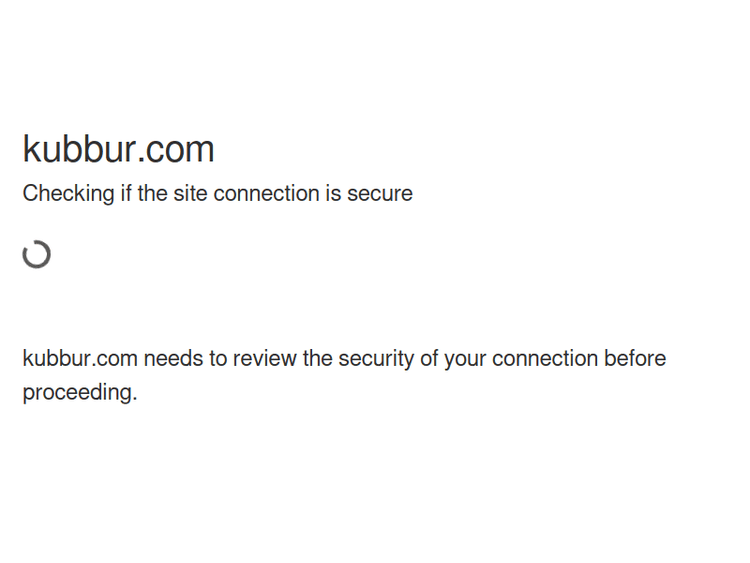Image resolution: width=750 pixels, height=563 pixels.
Task: Click the "Checking if the site" status line
Action: point(217,193)
